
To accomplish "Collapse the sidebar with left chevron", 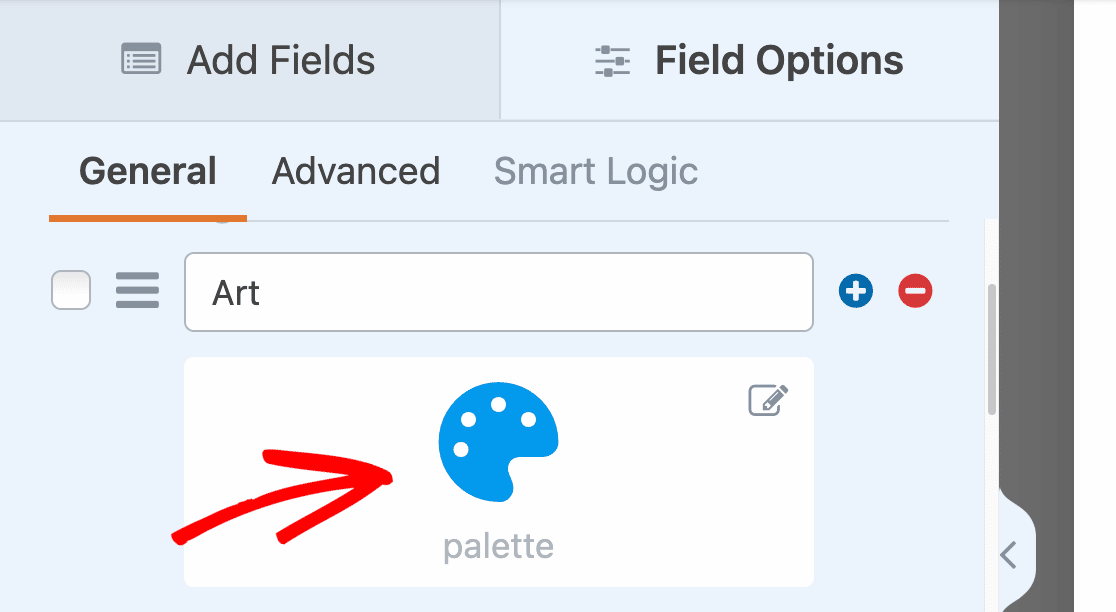I will (1009, 554).
